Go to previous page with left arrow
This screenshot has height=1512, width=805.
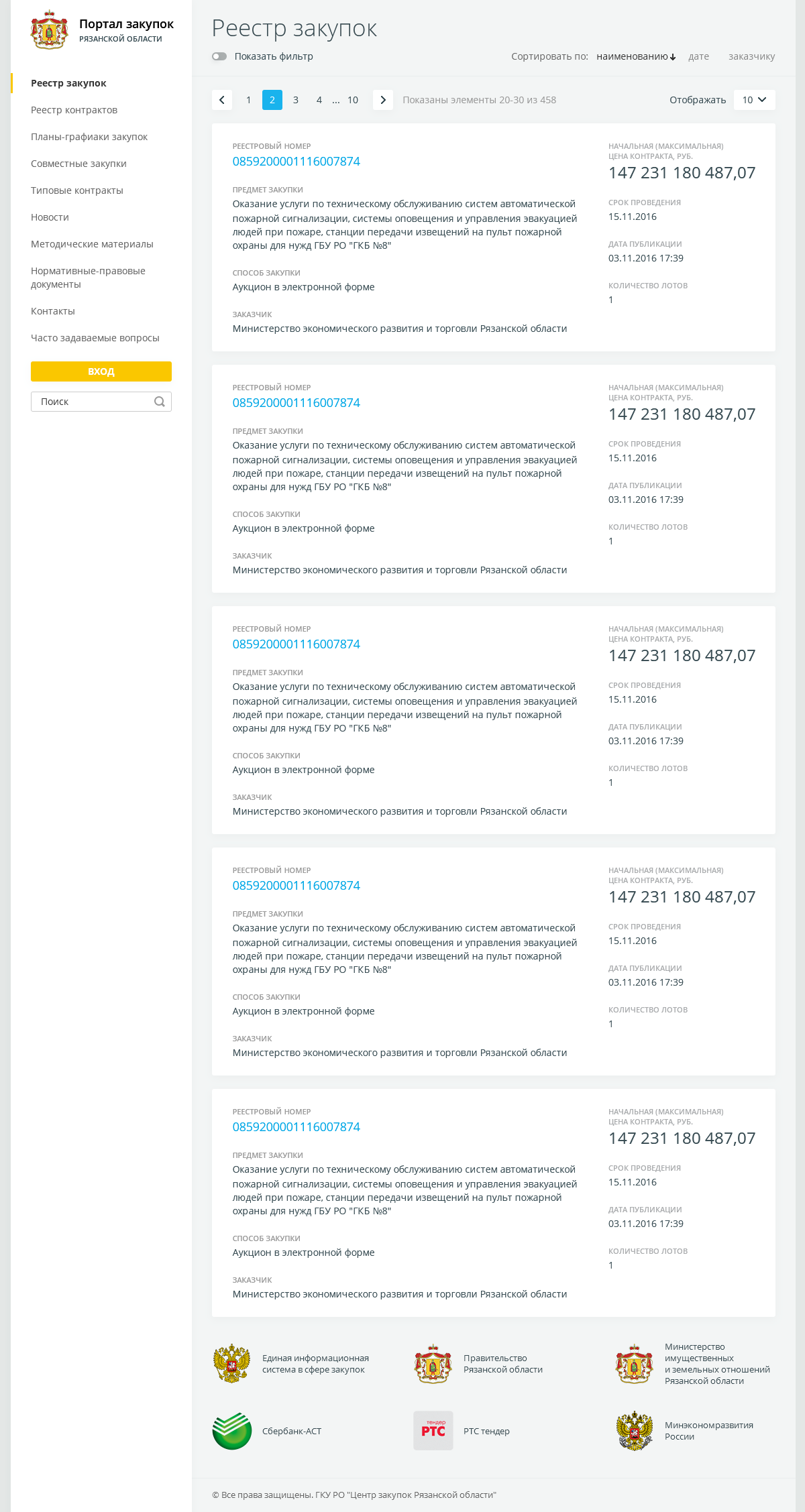pos(222,100)
